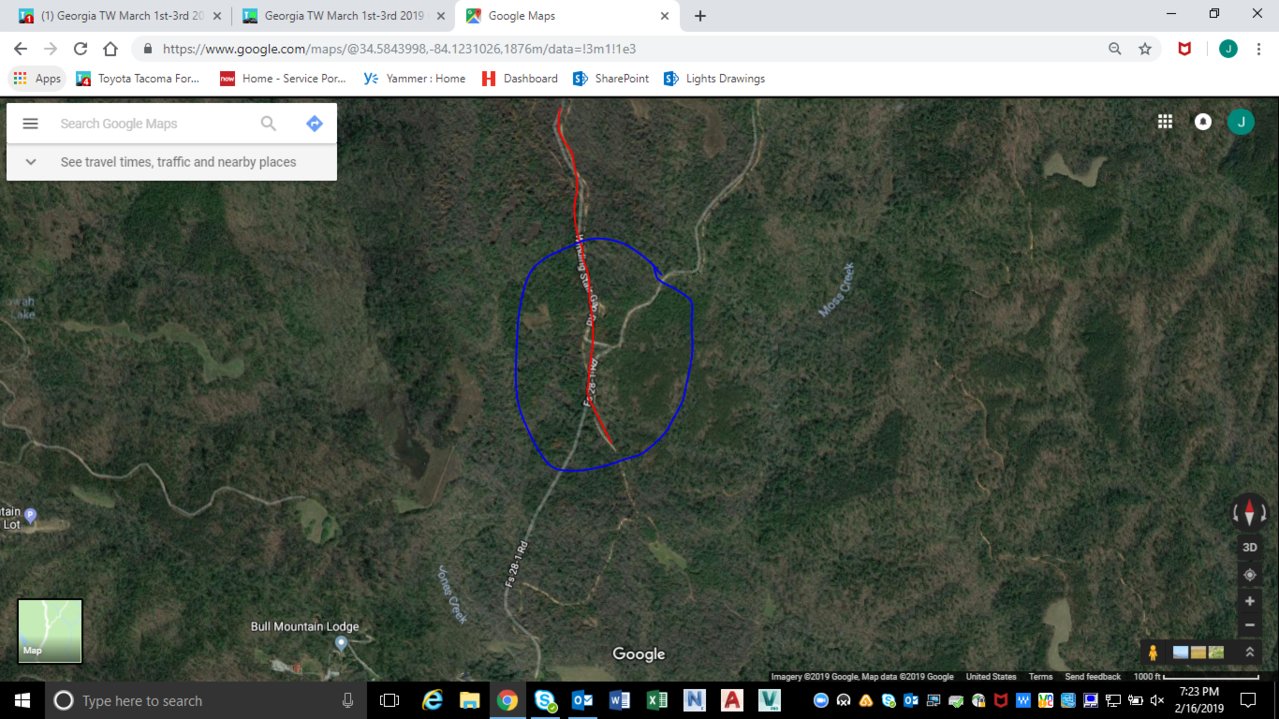
Task: Open File Explorer from the taskbar
Action: click(469, 700)
